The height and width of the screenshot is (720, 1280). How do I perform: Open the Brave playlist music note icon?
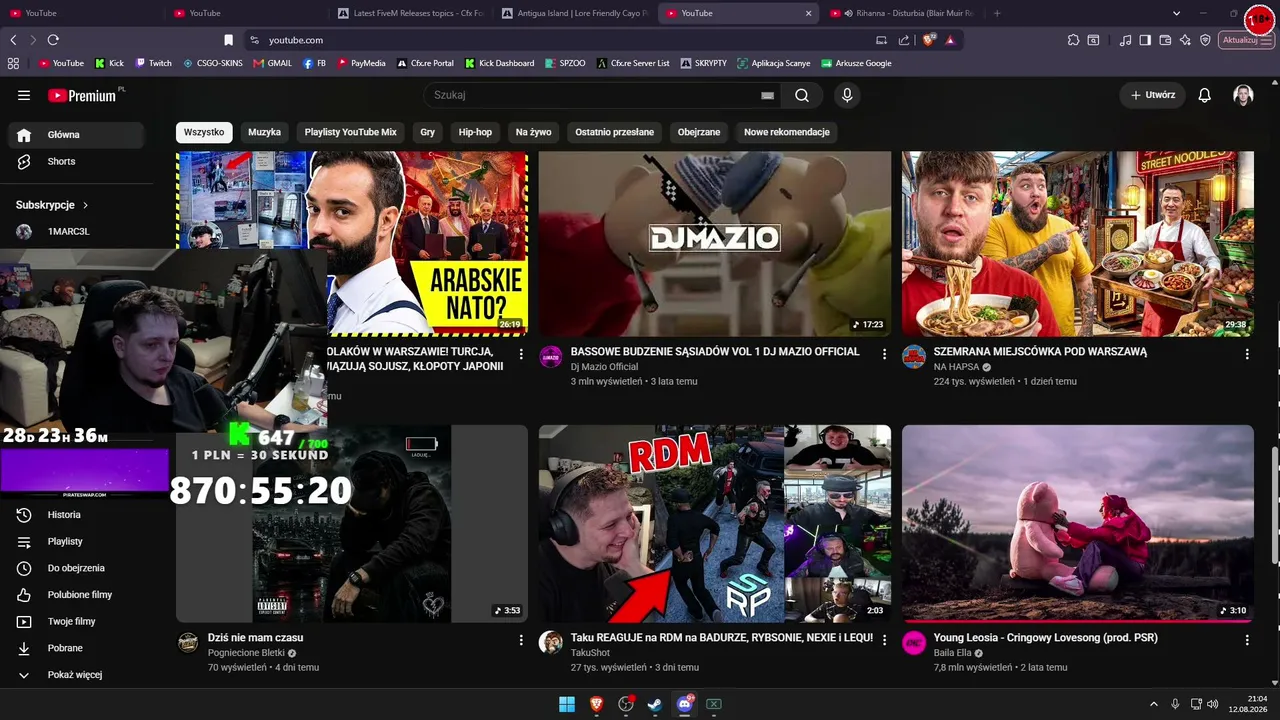[x=1126, y=40]
